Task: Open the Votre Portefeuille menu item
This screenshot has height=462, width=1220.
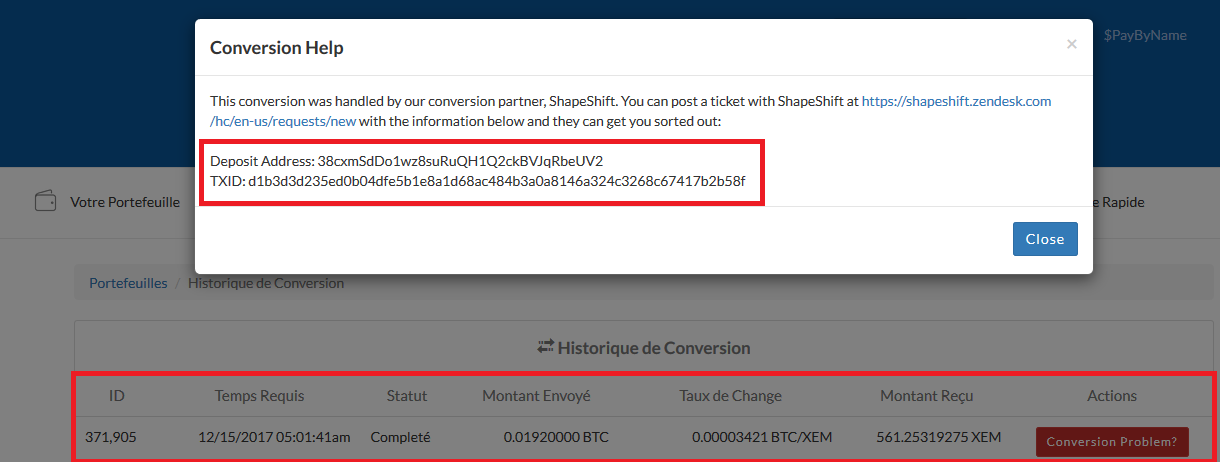Action: pos(125,202)
